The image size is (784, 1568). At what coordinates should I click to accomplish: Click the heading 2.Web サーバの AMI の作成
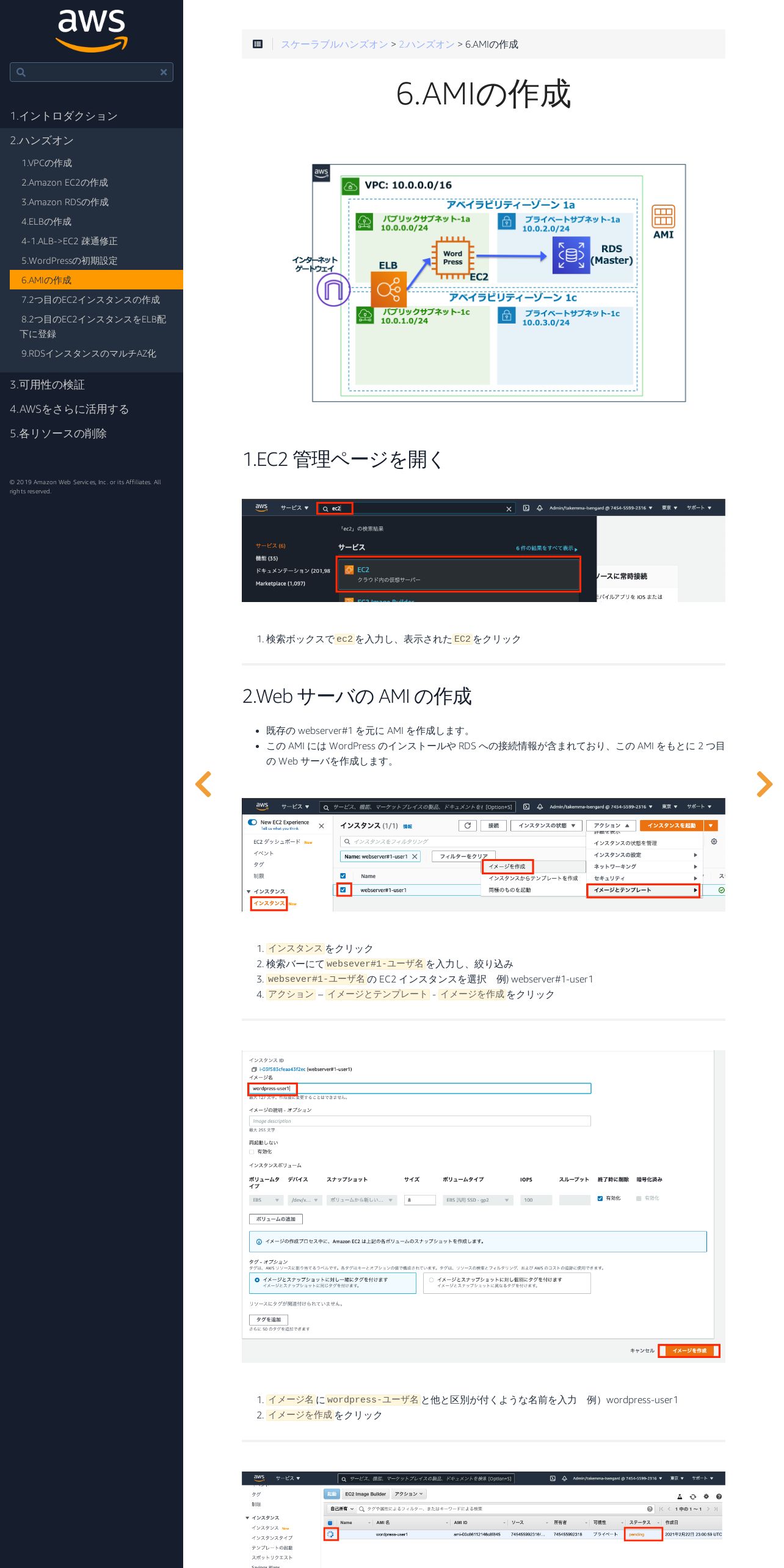(x=357, y=696)
